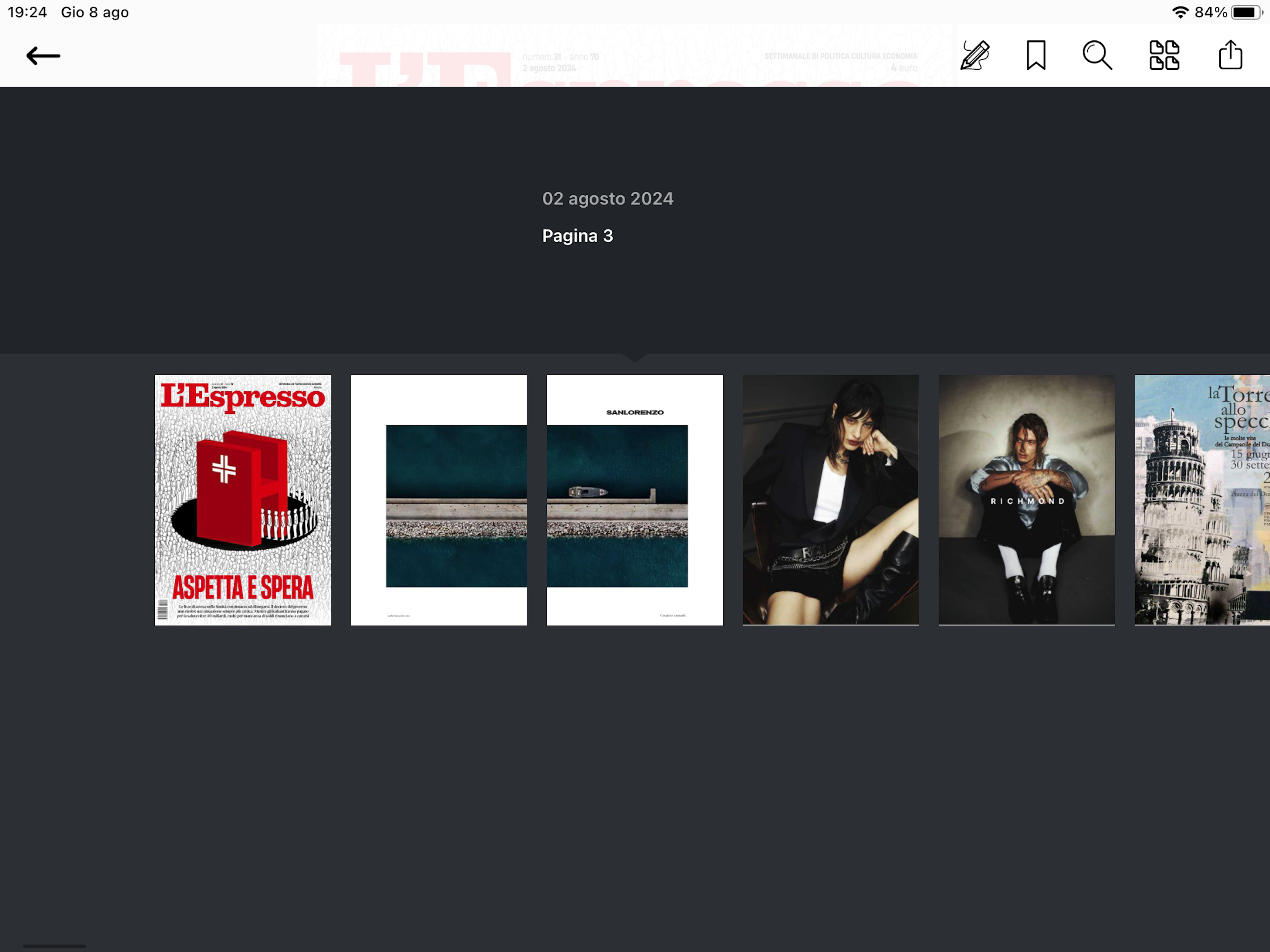This screenshot has width=1270, height=952.
Task: Tap the battery indicator icon
Action: 1245,12
